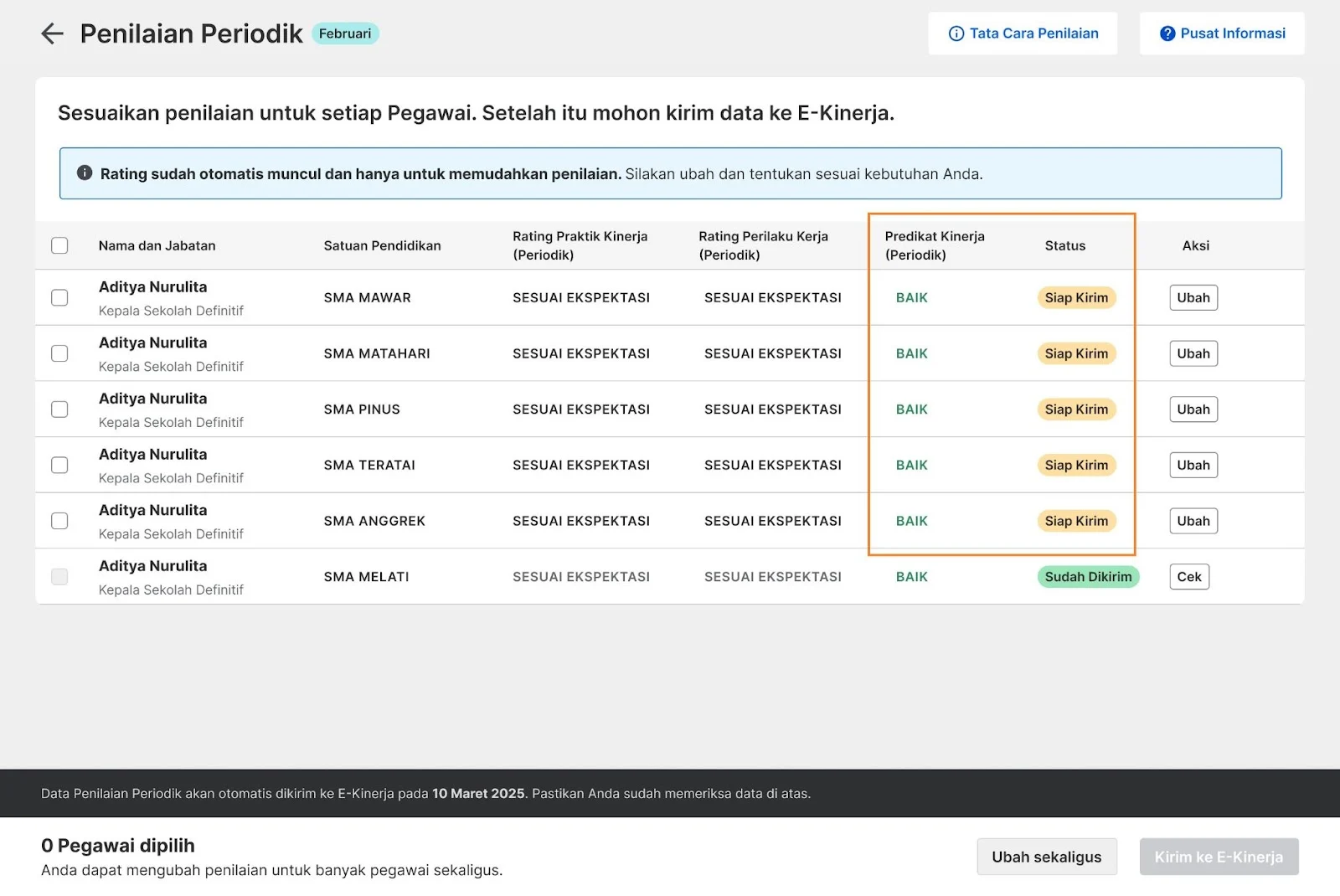This screenshot has width=1340, height=896.
Task: Click the school name SMA ANGGREK
Action: 374,521
